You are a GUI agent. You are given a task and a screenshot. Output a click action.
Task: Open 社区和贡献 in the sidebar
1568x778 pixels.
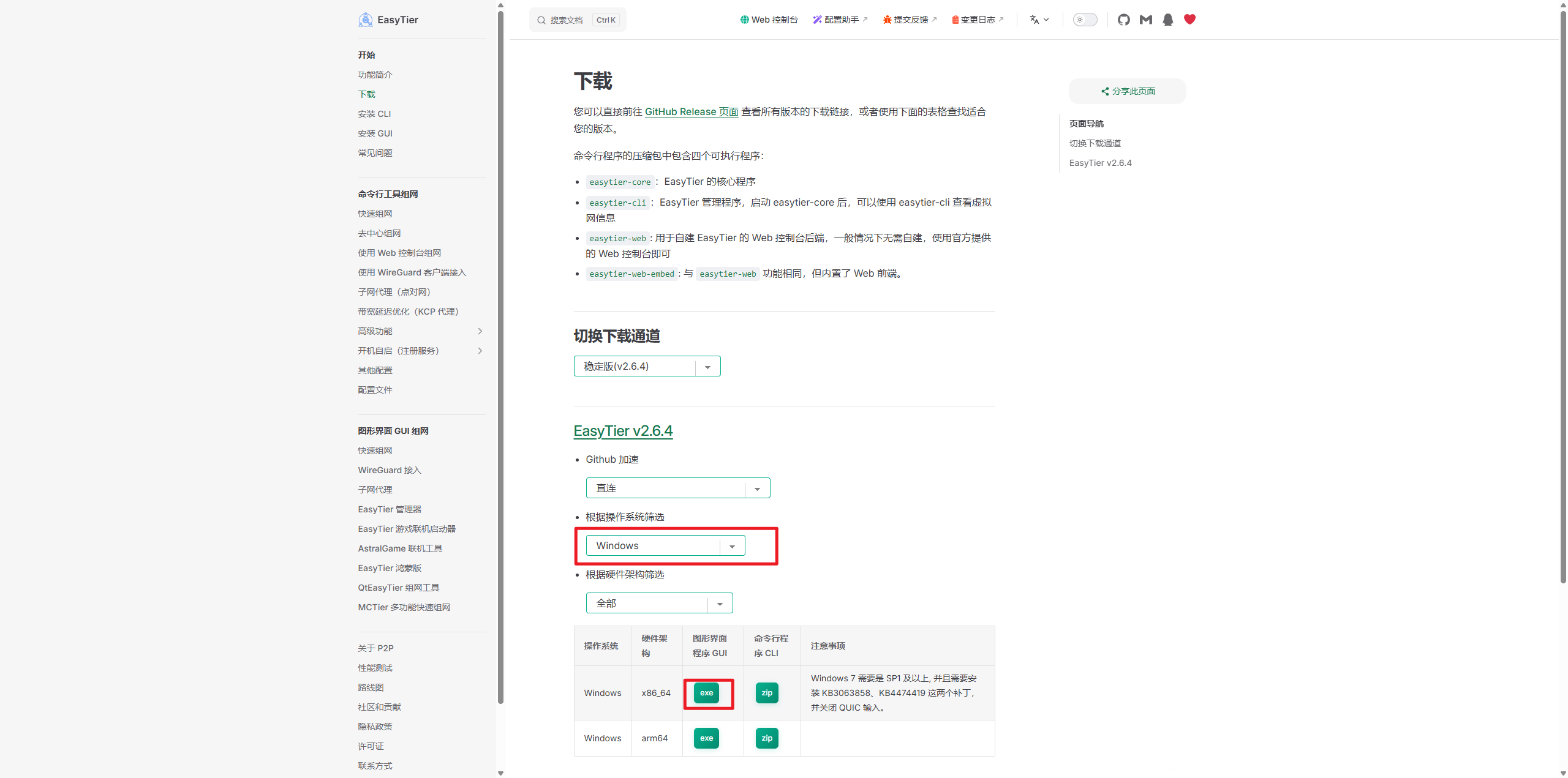point(379,707)
